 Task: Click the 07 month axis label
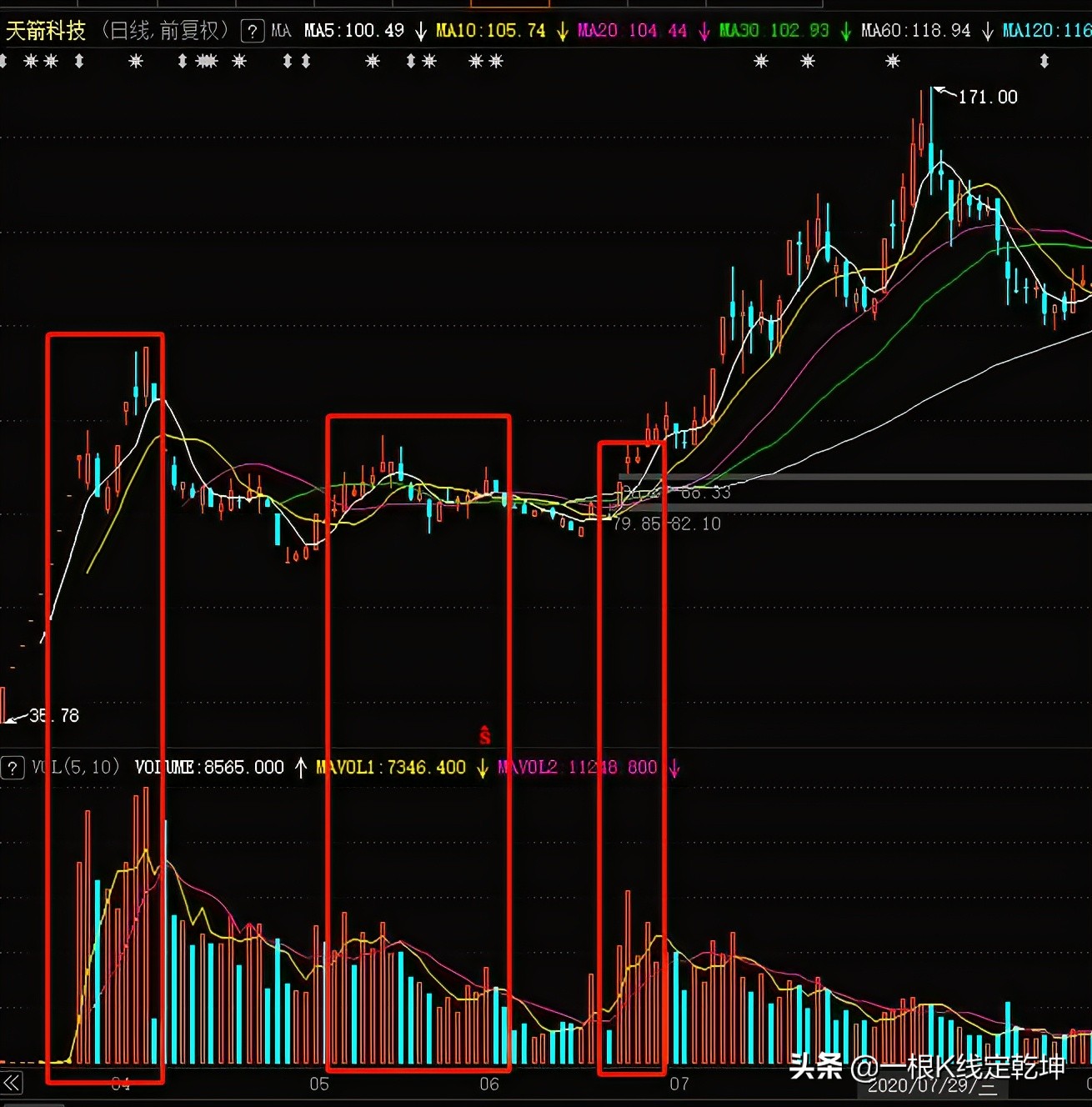679,1084
